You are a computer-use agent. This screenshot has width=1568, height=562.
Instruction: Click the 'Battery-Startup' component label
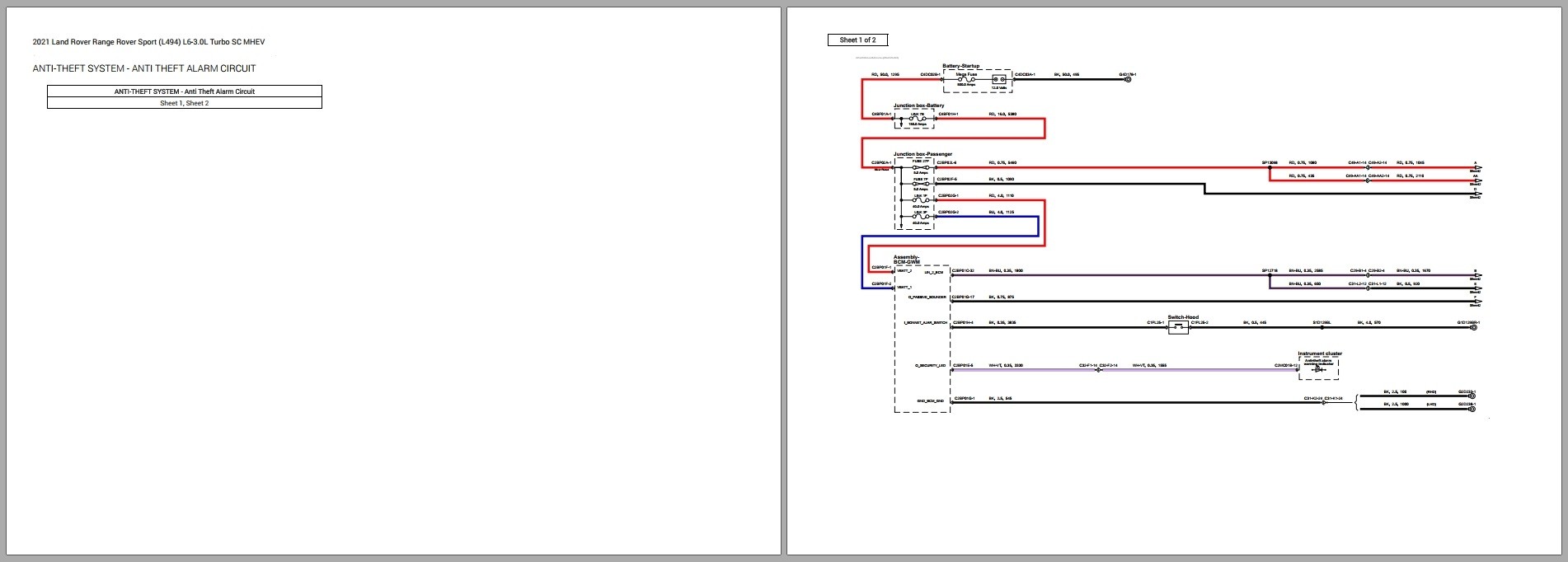(961, 66)
